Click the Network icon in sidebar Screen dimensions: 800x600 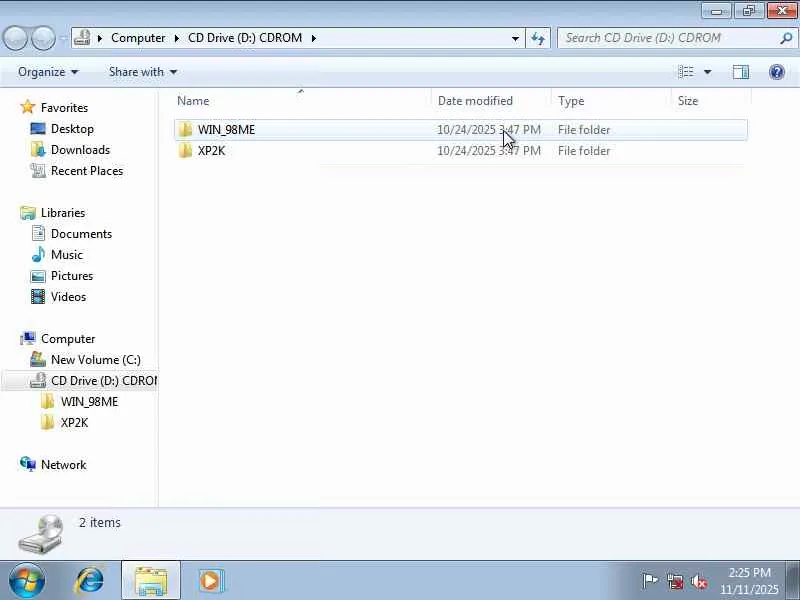pos(28,465)
